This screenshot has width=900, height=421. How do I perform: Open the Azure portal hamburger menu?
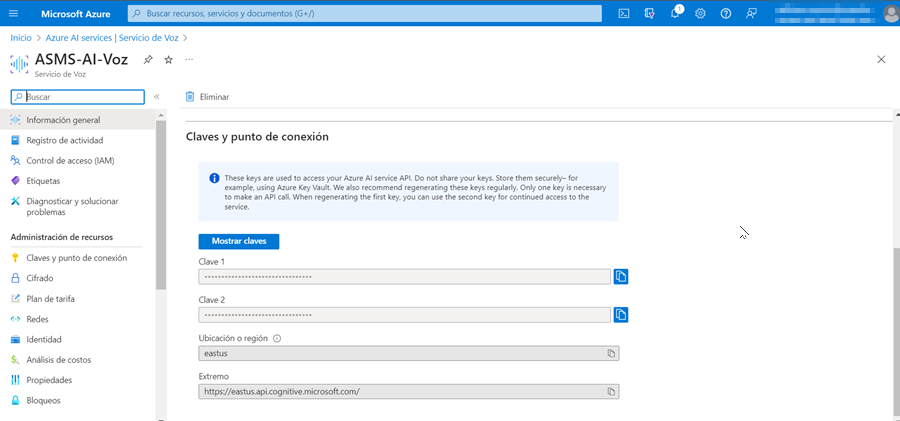14,14
